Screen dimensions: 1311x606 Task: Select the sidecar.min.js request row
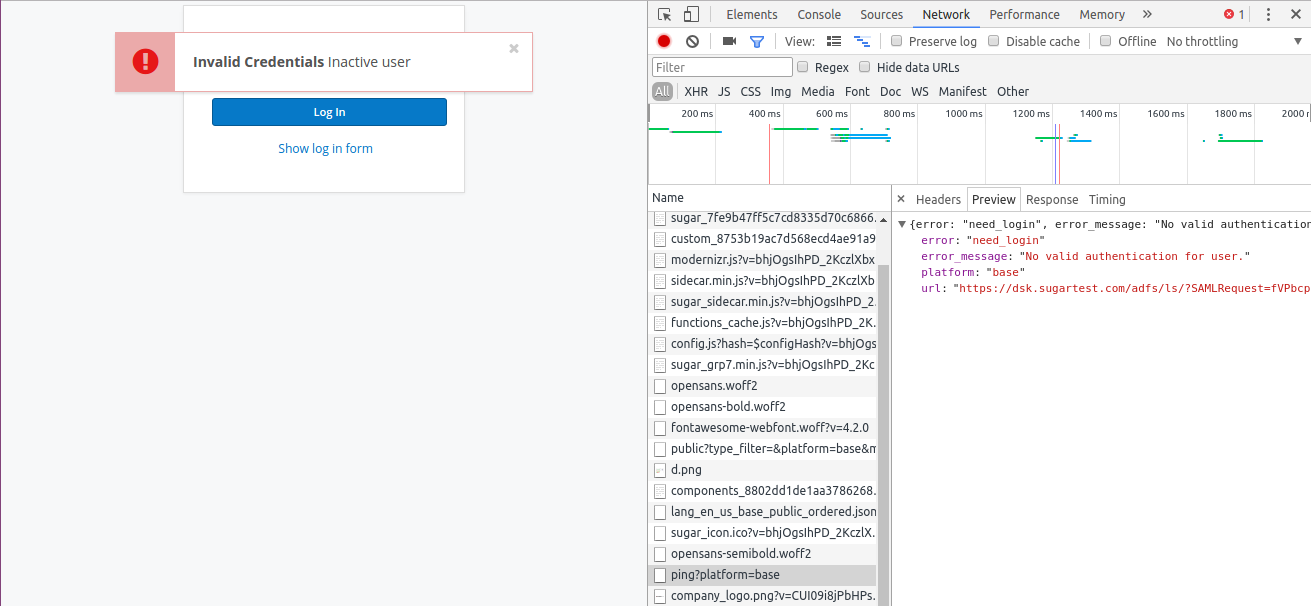coord(762,281)
